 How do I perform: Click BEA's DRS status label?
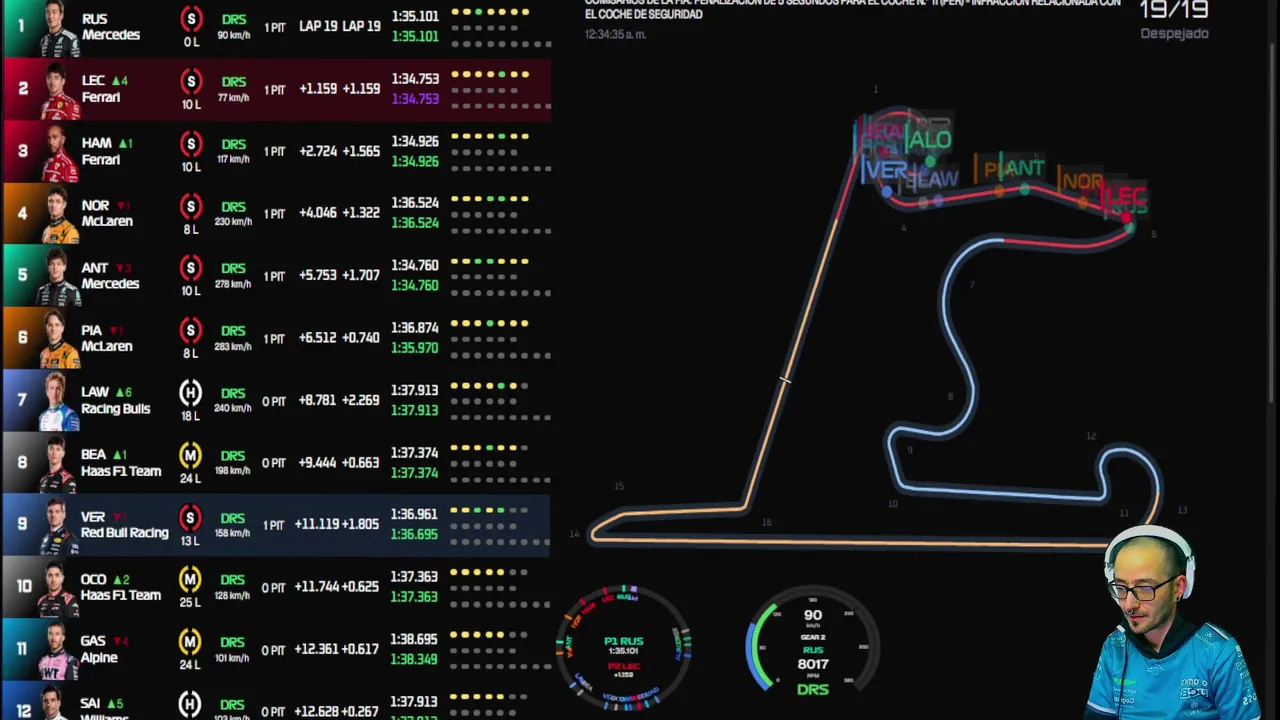tap(233, 456)
